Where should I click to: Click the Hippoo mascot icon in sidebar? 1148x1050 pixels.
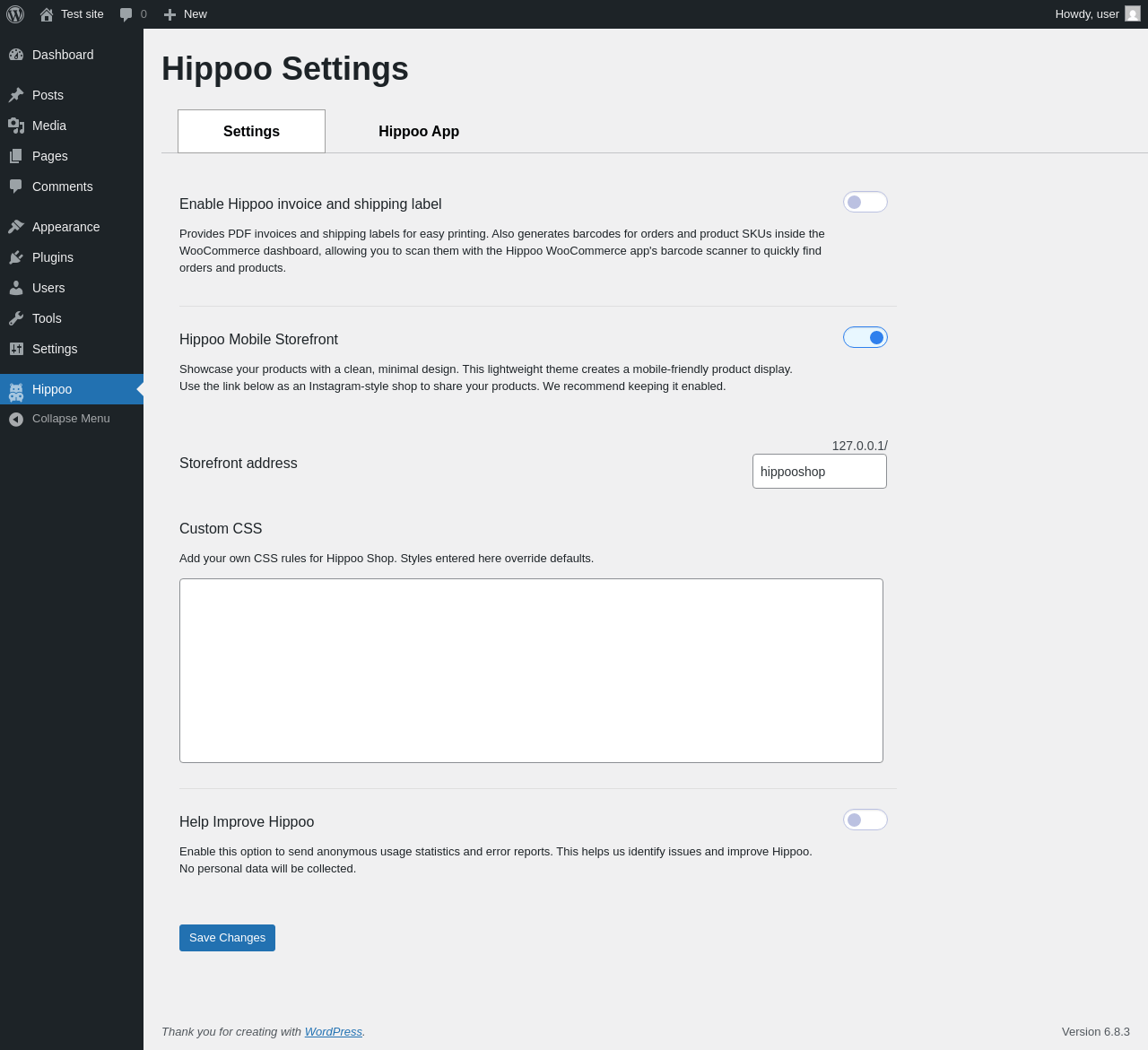point(16,390)
